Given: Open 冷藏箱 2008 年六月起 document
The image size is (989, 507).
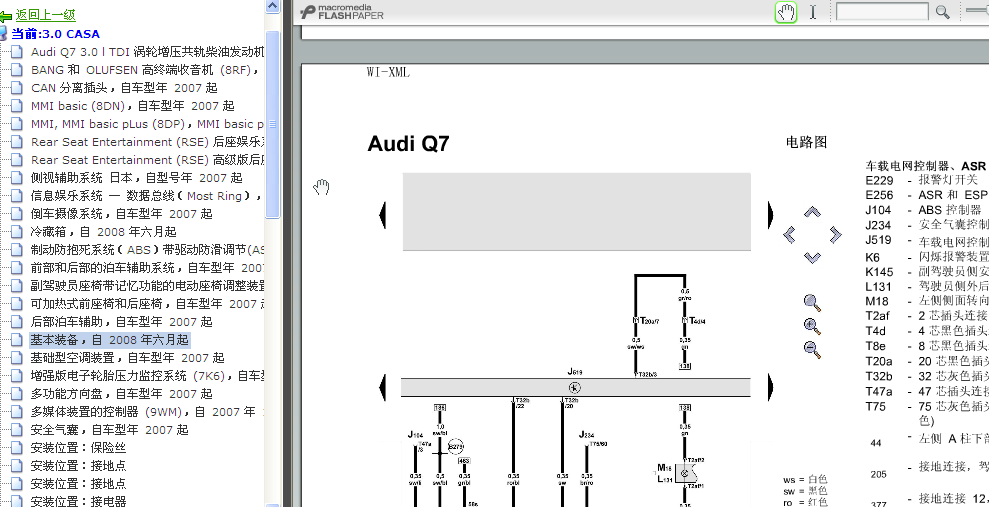Looking at the screenshot, I should point(103,231).
